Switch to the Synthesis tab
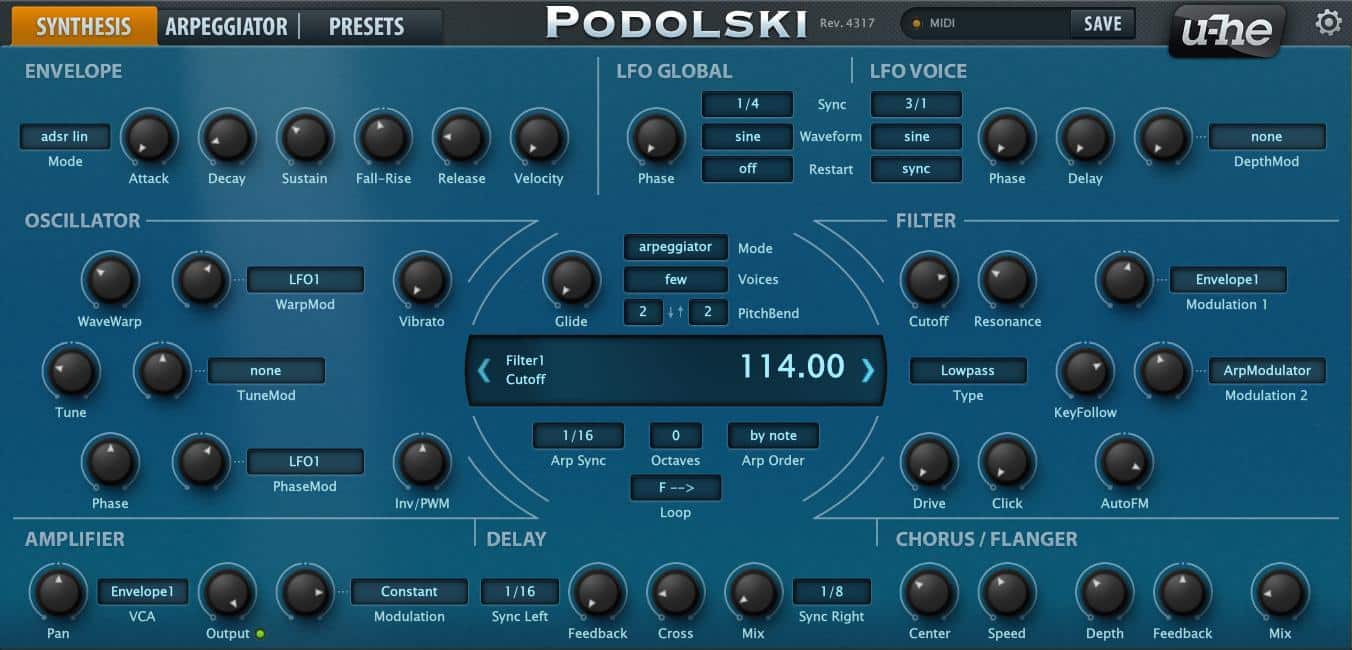Image resolution: width=1352 pixels, height=650 pixels. pyautogui.click(x=84, y=26)
